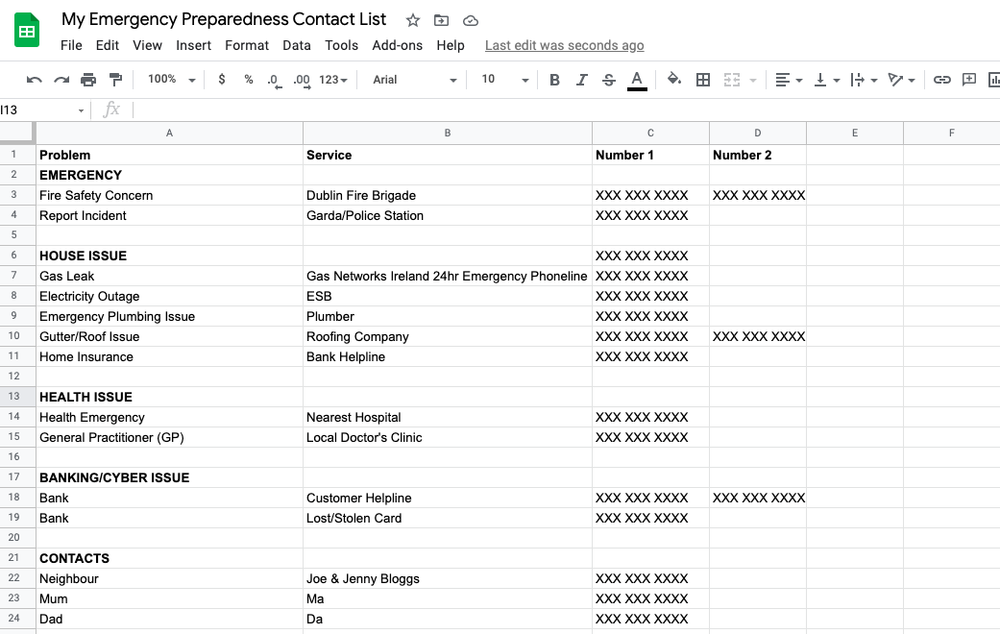This screenshot has height=634, width=1000.
Task: Open the Data menu
Action: (x=297, y=45)
